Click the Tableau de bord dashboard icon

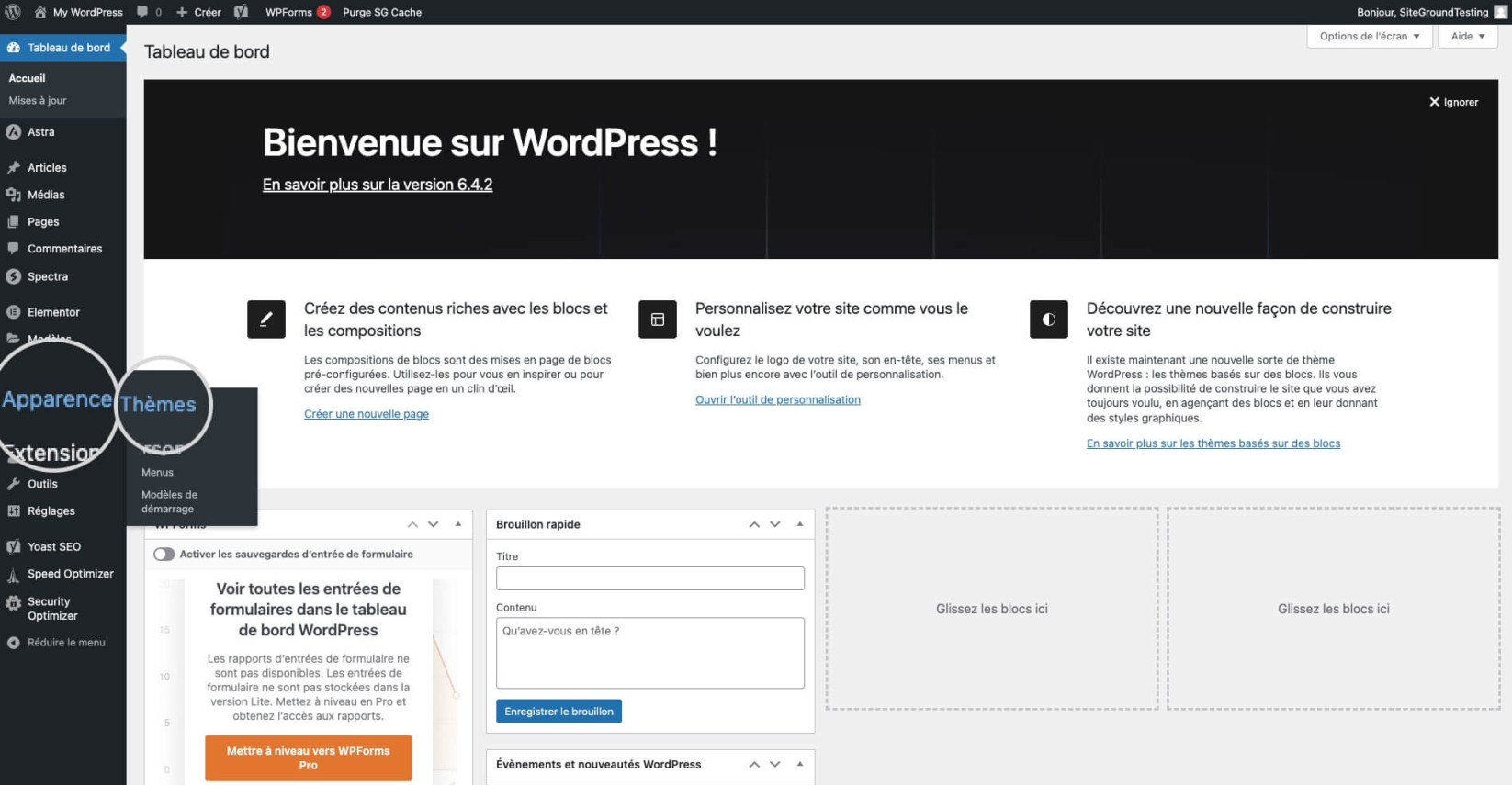[x=13, y=48]
